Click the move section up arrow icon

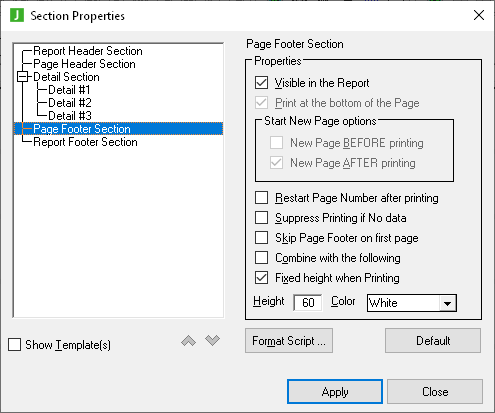pyautogui.click(x=188, y=341)
